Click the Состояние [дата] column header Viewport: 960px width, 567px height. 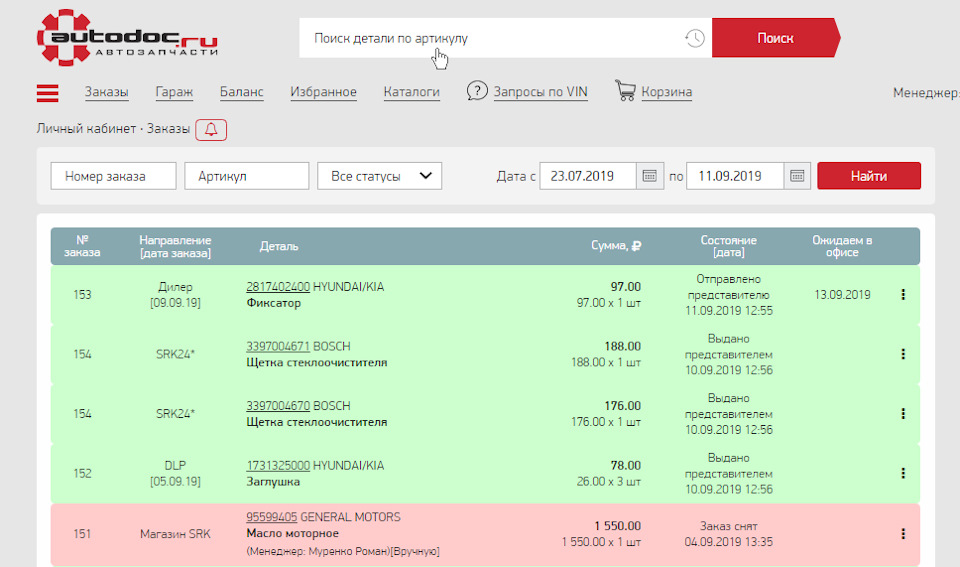[729, 246]
